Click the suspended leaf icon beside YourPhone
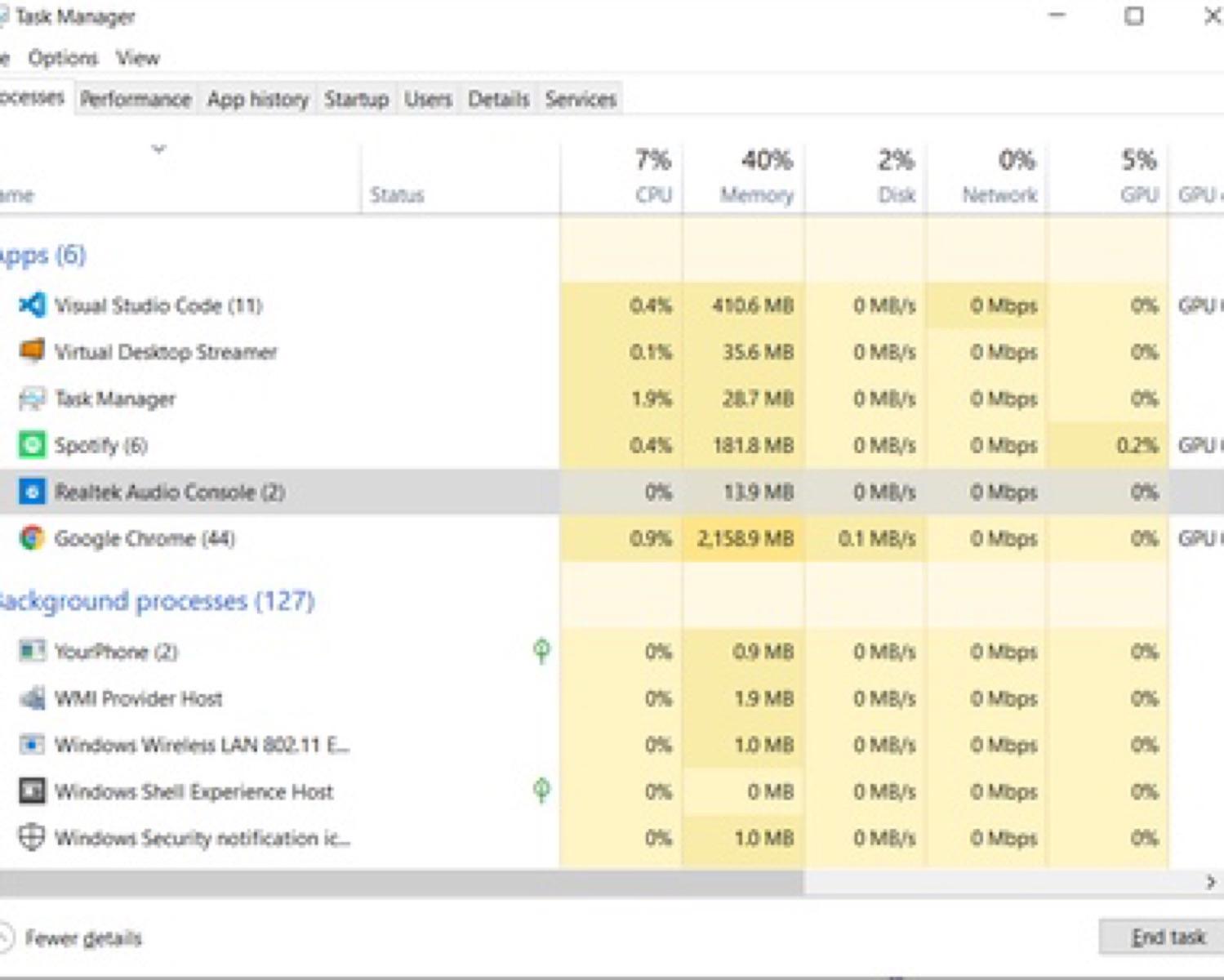 tap(541, 651)
